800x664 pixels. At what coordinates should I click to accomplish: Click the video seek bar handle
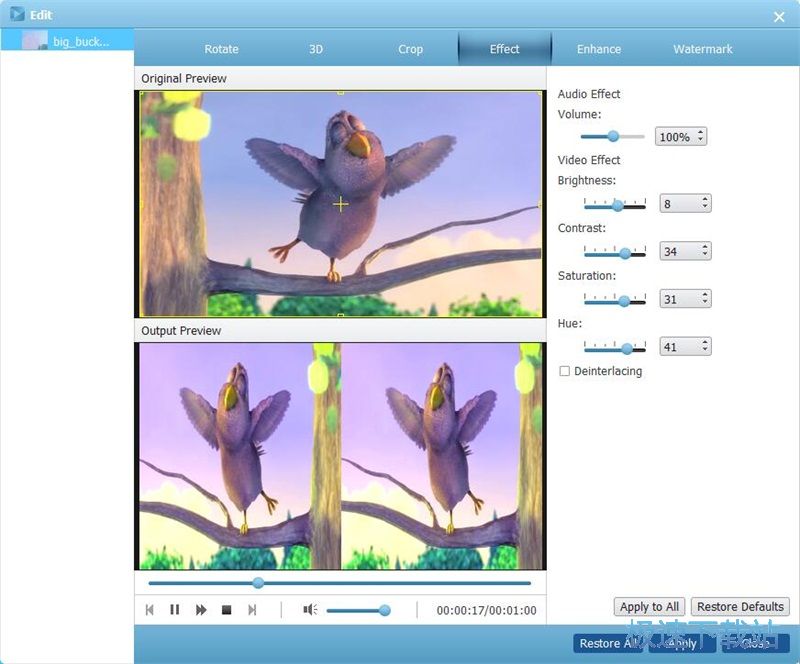coord(258,582)
